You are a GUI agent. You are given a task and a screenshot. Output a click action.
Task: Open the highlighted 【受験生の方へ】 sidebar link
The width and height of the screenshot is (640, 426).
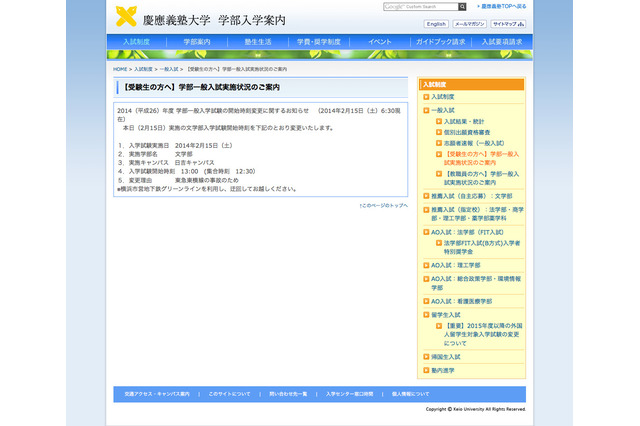482,158
